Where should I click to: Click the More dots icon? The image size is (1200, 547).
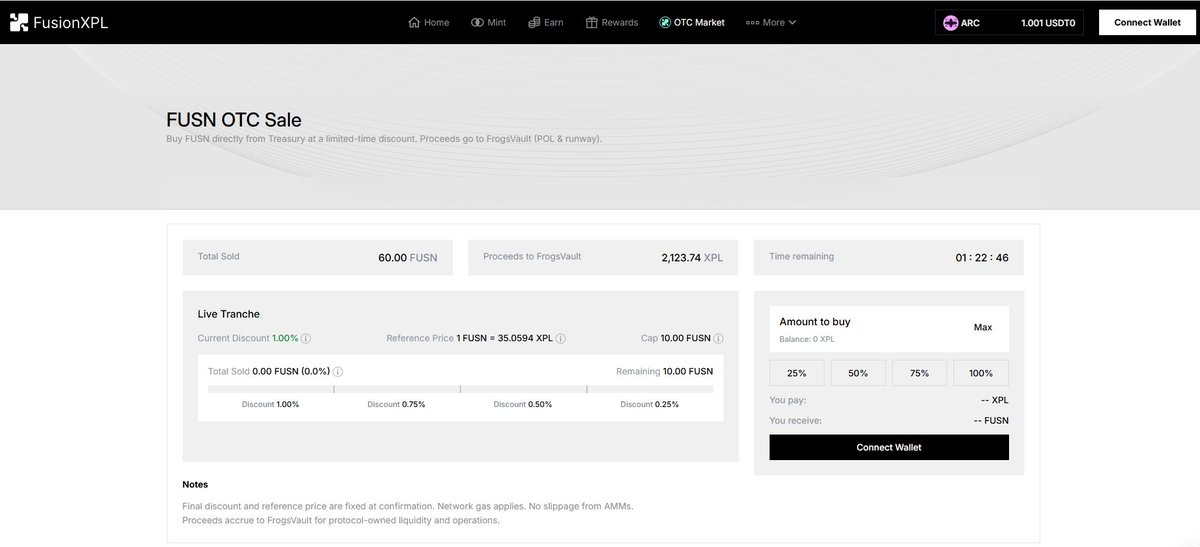point(752,22)
